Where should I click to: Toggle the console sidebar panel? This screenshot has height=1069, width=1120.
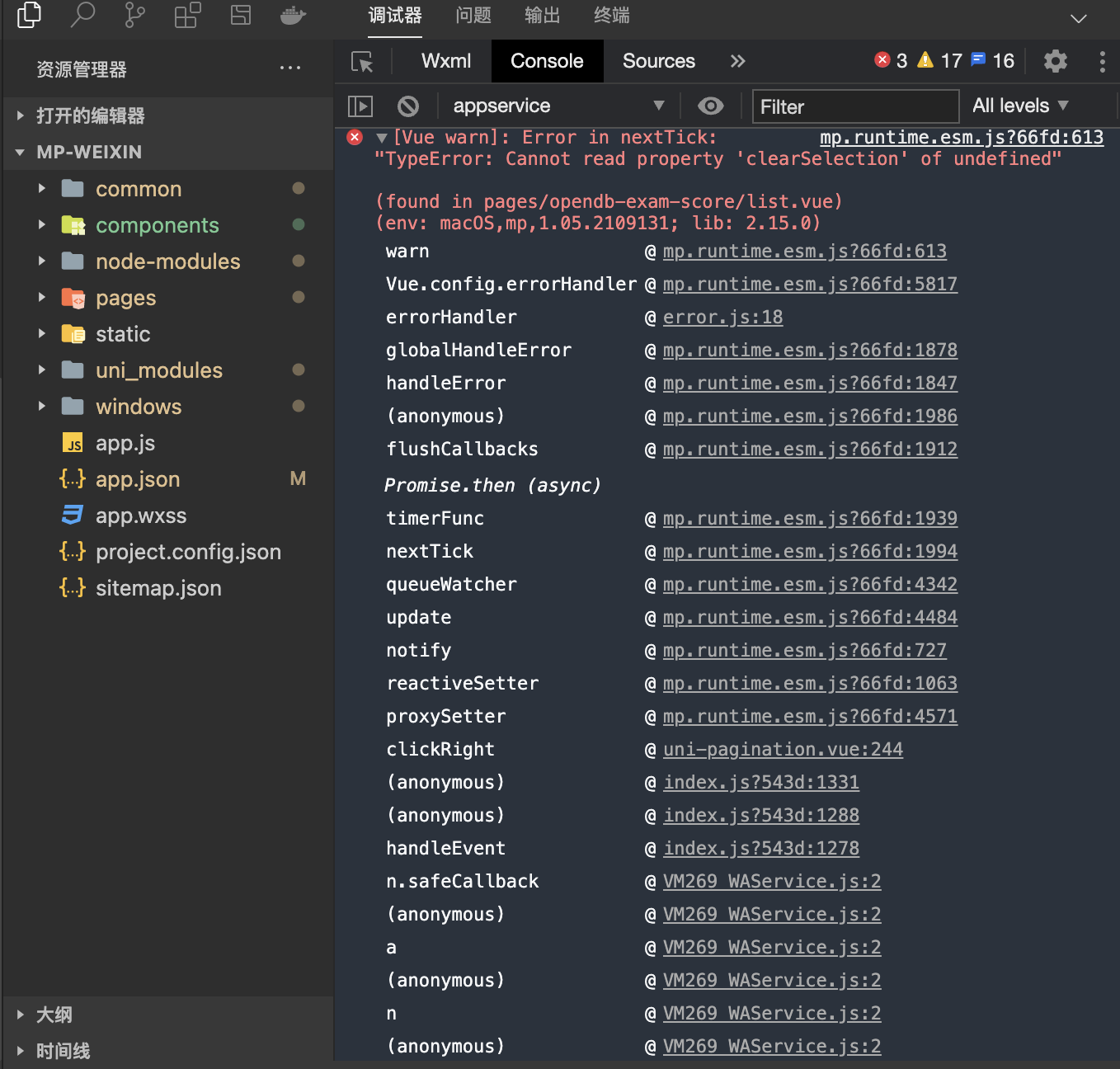360,106
